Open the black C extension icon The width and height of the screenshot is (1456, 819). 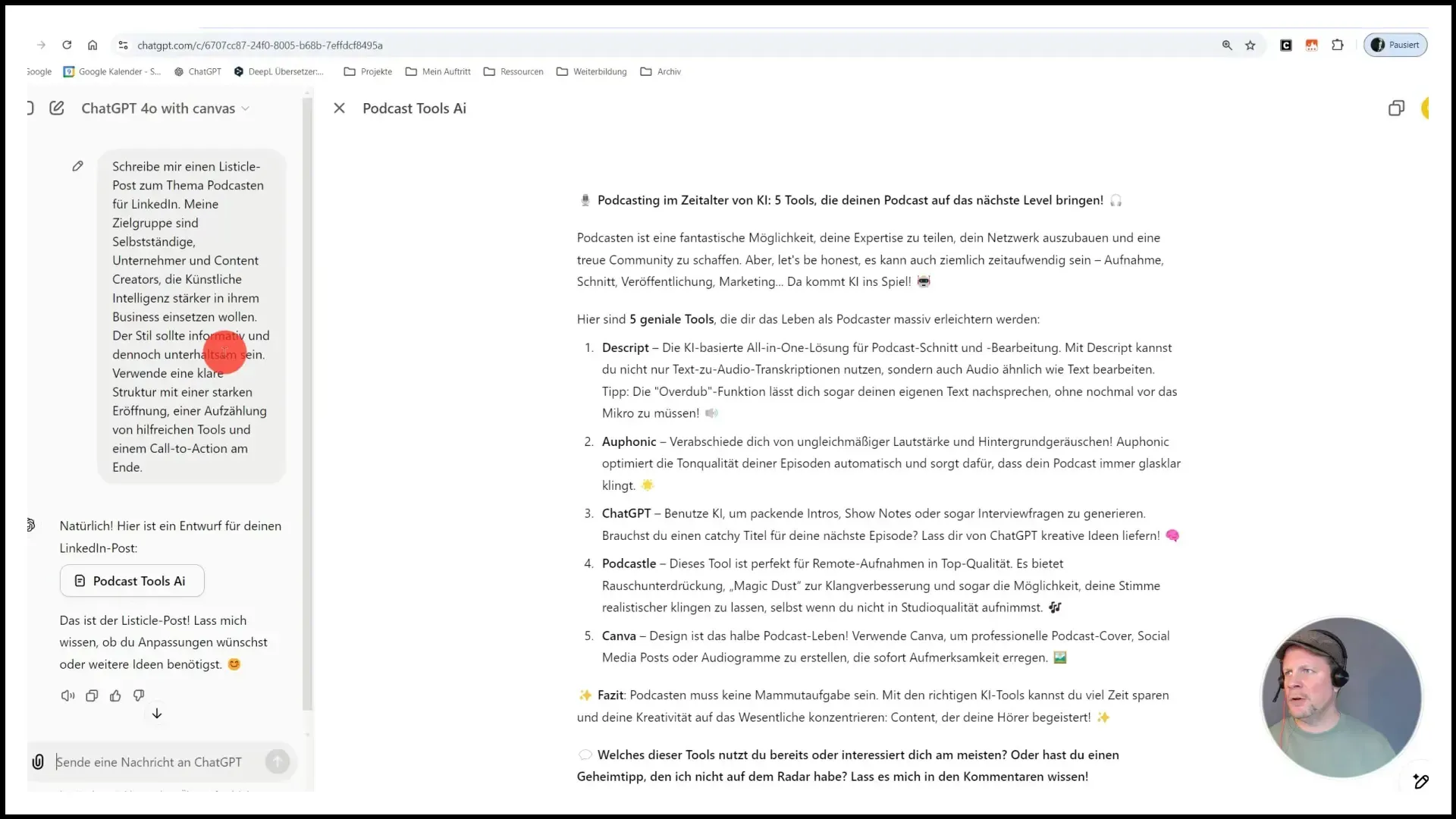(x=1286, y=45)
